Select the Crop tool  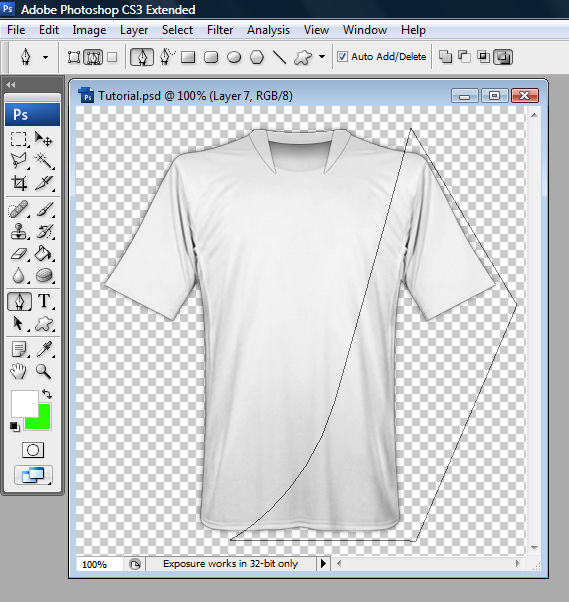click(x=18, y=183)
